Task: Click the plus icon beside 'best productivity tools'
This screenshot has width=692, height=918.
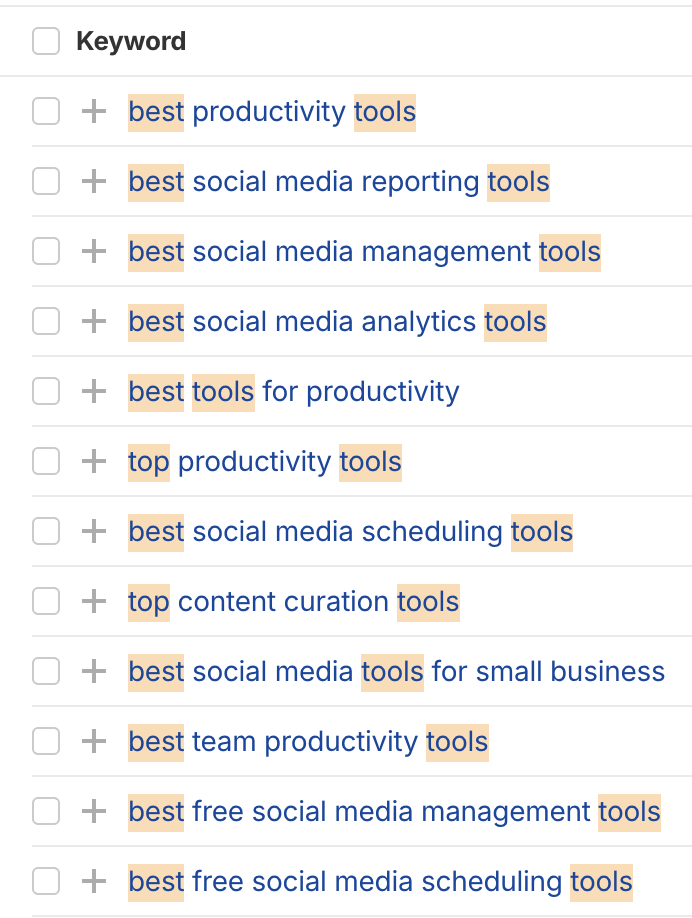Action: [93, 111]
